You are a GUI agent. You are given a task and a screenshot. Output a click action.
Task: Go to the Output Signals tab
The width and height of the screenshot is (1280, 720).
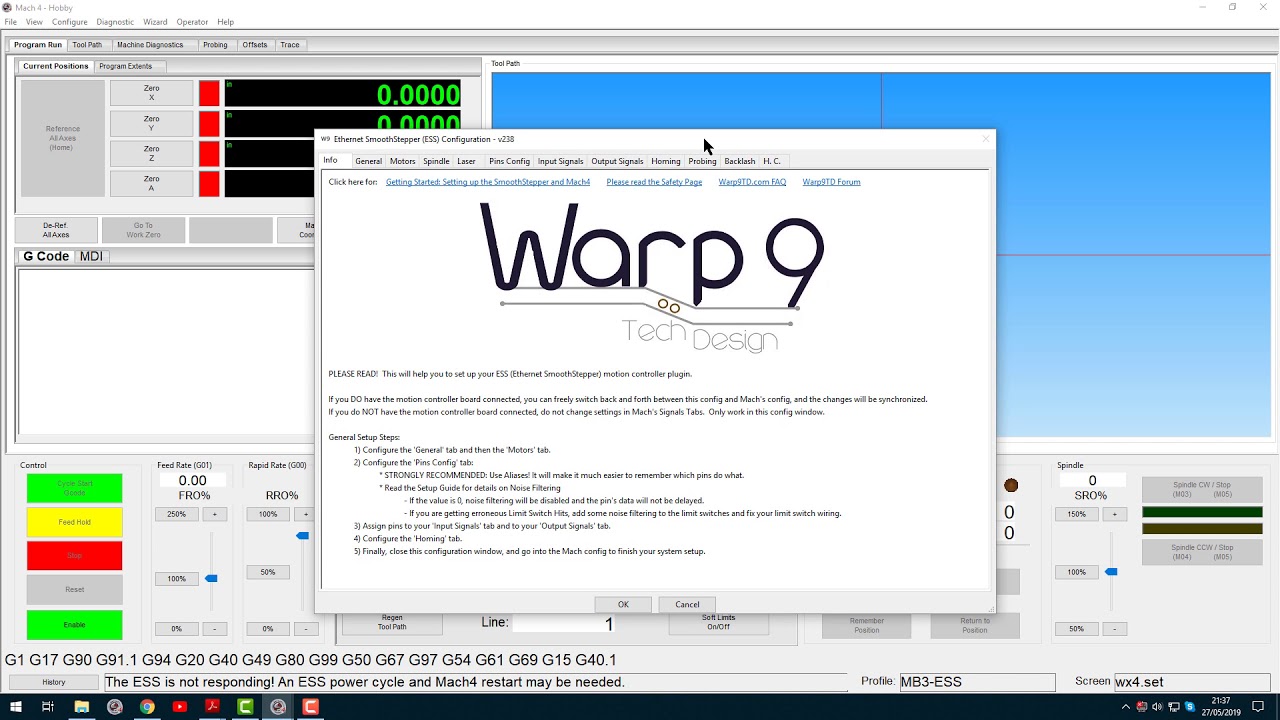[617, 161]
